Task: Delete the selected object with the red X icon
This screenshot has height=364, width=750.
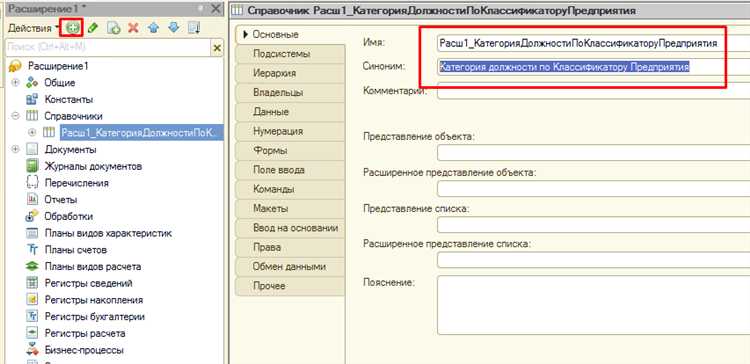Action: click(x=133, y=28)
